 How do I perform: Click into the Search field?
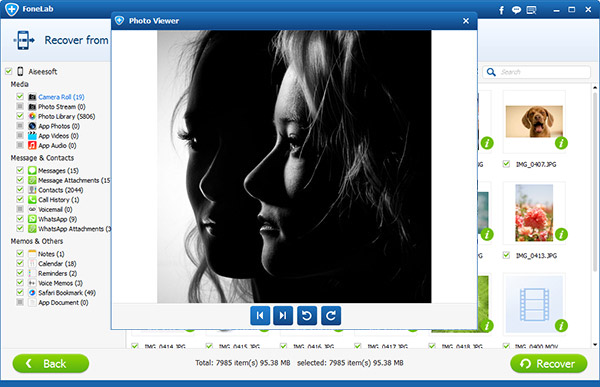coord(536,72)
